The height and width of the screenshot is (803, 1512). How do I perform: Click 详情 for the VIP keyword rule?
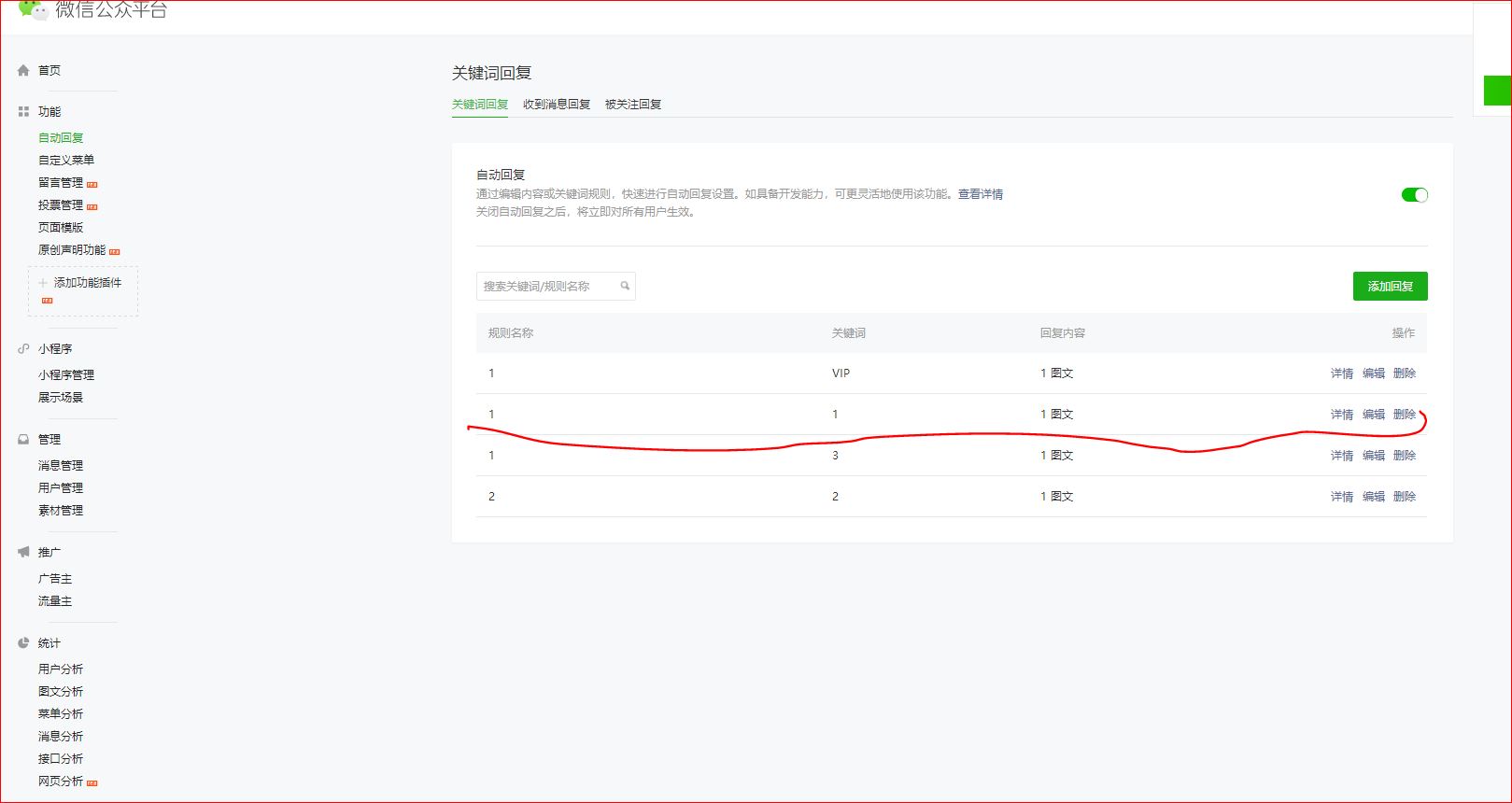point(1342,373)
